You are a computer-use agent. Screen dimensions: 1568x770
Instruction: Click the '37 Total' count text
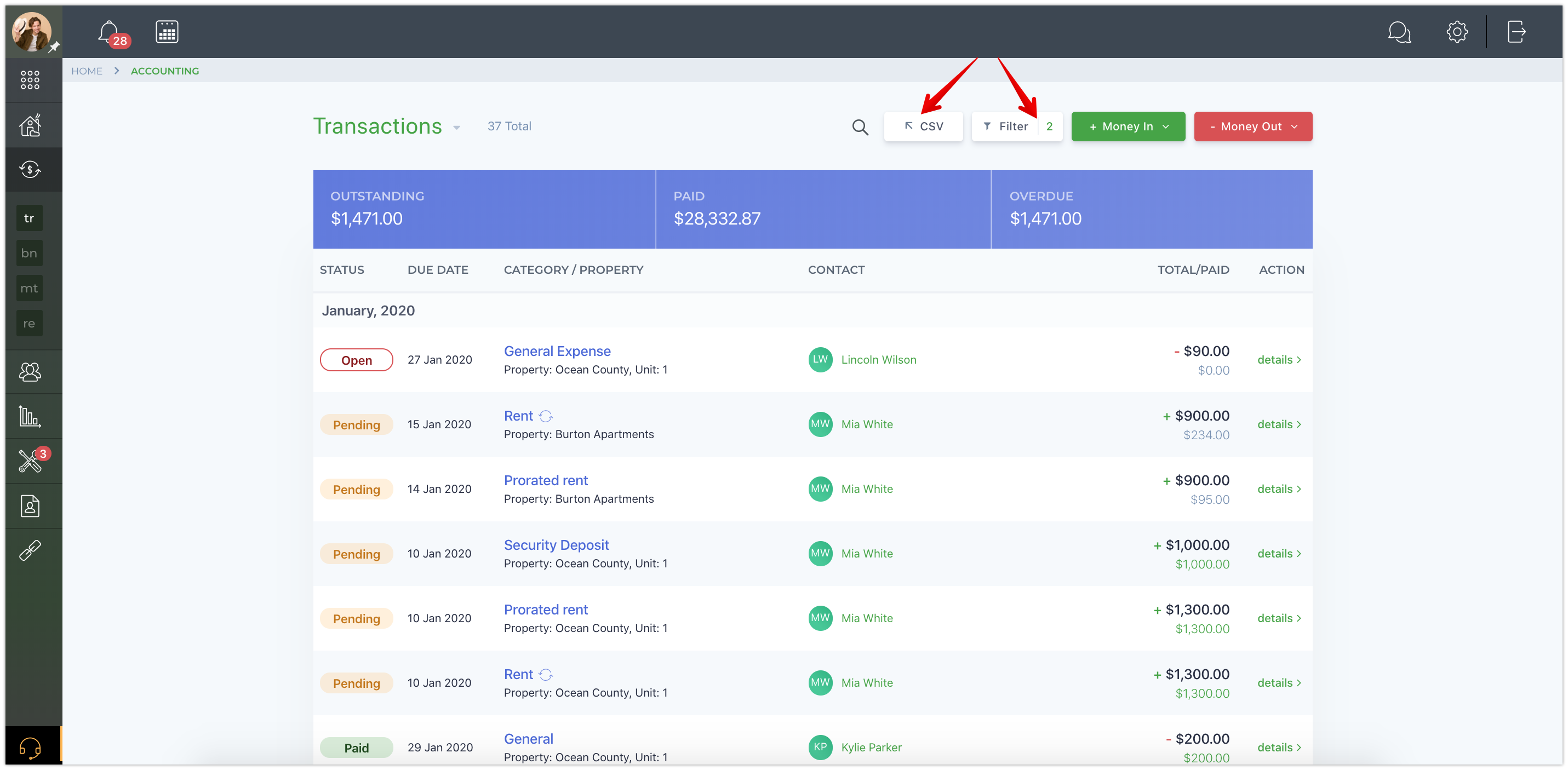click(x=509, y=126)
